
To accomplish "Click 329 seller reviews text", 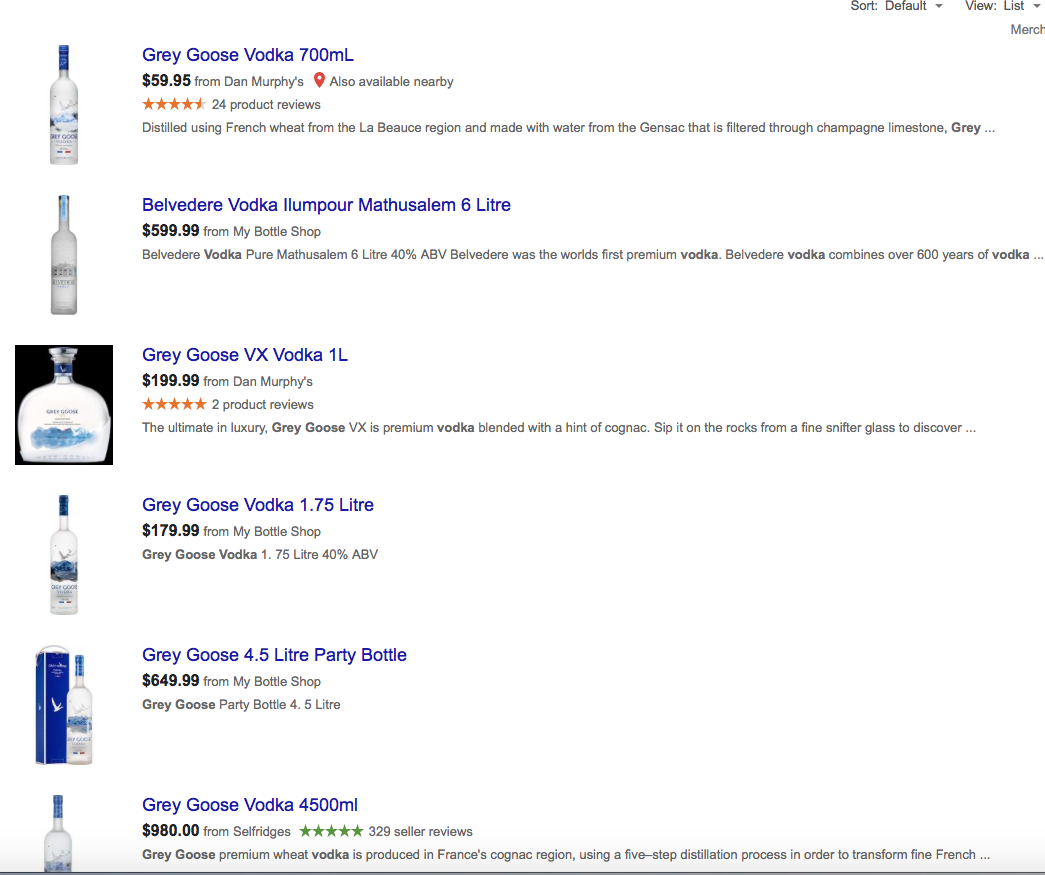I will pos(421,832).
